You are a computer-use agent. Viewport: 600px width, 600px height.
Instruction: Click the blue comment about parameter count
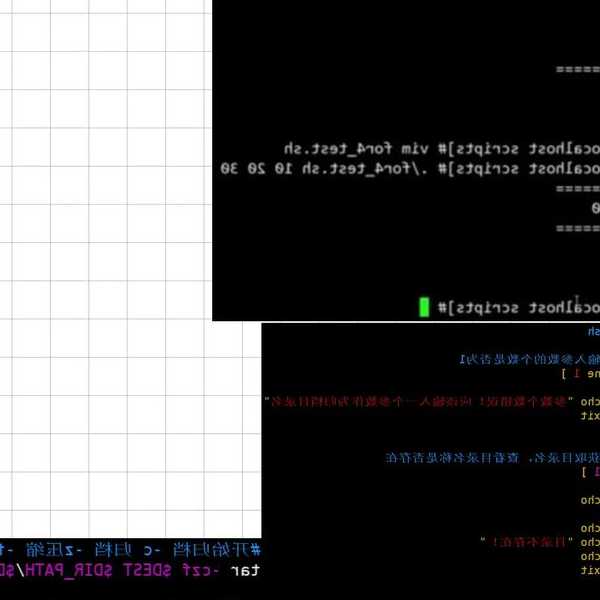tap(528, 358)
